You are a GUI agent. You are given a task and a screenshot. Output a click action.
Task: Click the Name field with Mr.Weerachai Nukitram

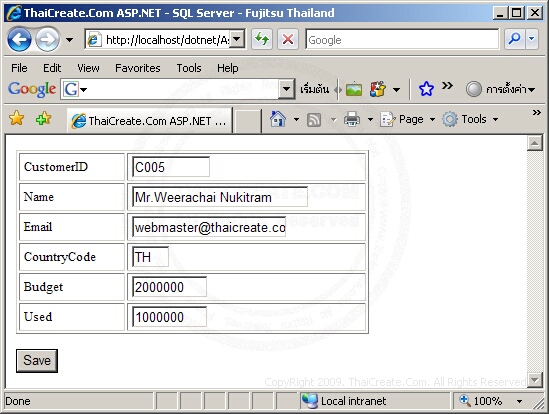[x=220, y=197]
